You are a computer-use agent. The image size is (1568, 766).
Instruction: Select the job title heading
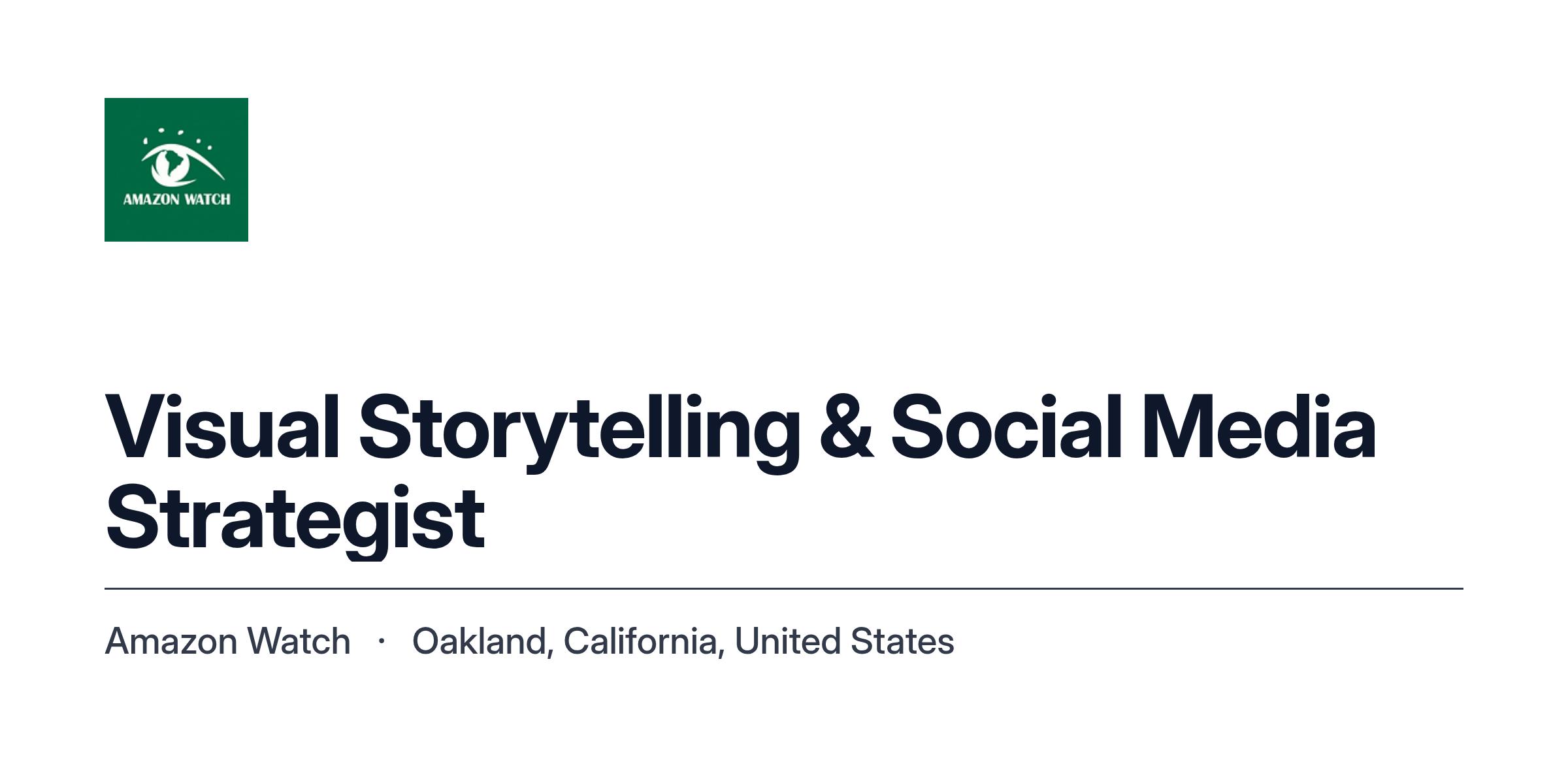(741, 473)
